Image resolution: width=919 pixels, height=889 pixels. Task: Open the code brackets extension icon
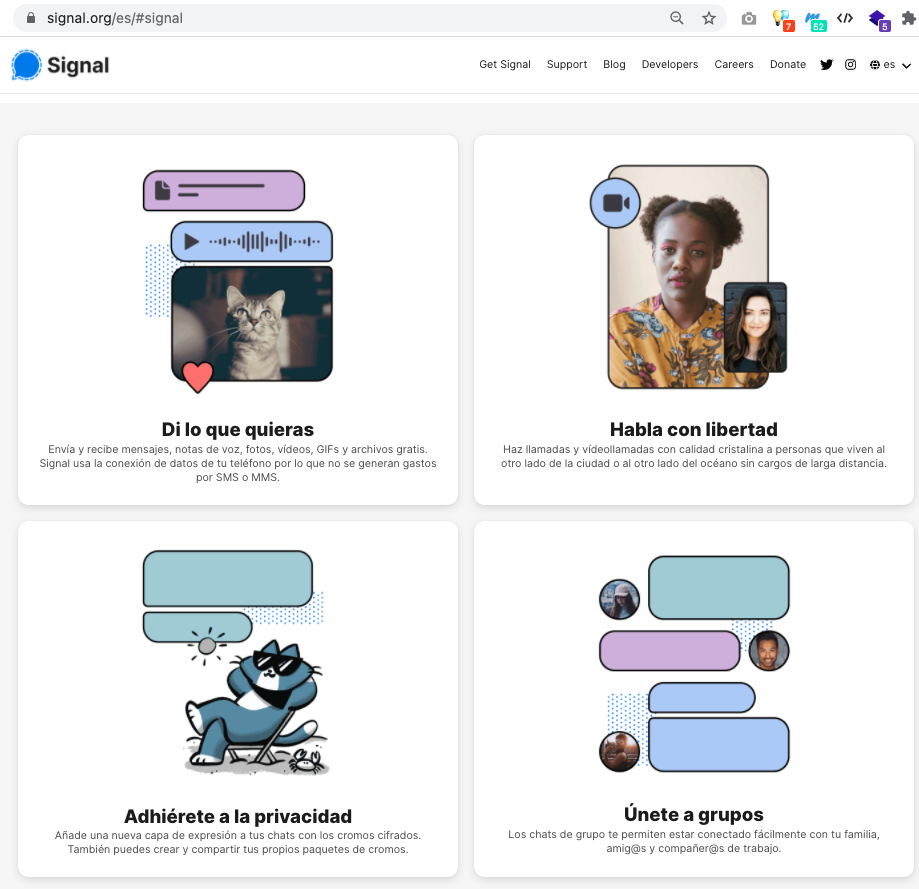pyautogui.click(x=845, y=18)
